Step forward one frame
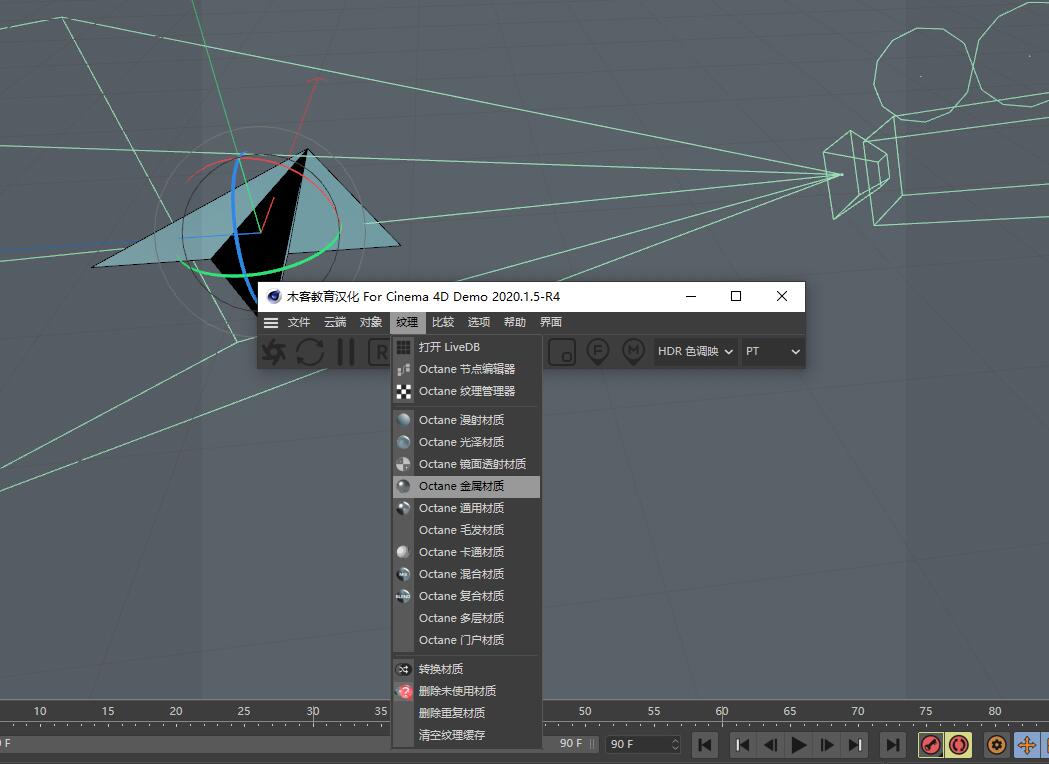This screenshot has height=764, width=1049. click(x=827, y=745)
